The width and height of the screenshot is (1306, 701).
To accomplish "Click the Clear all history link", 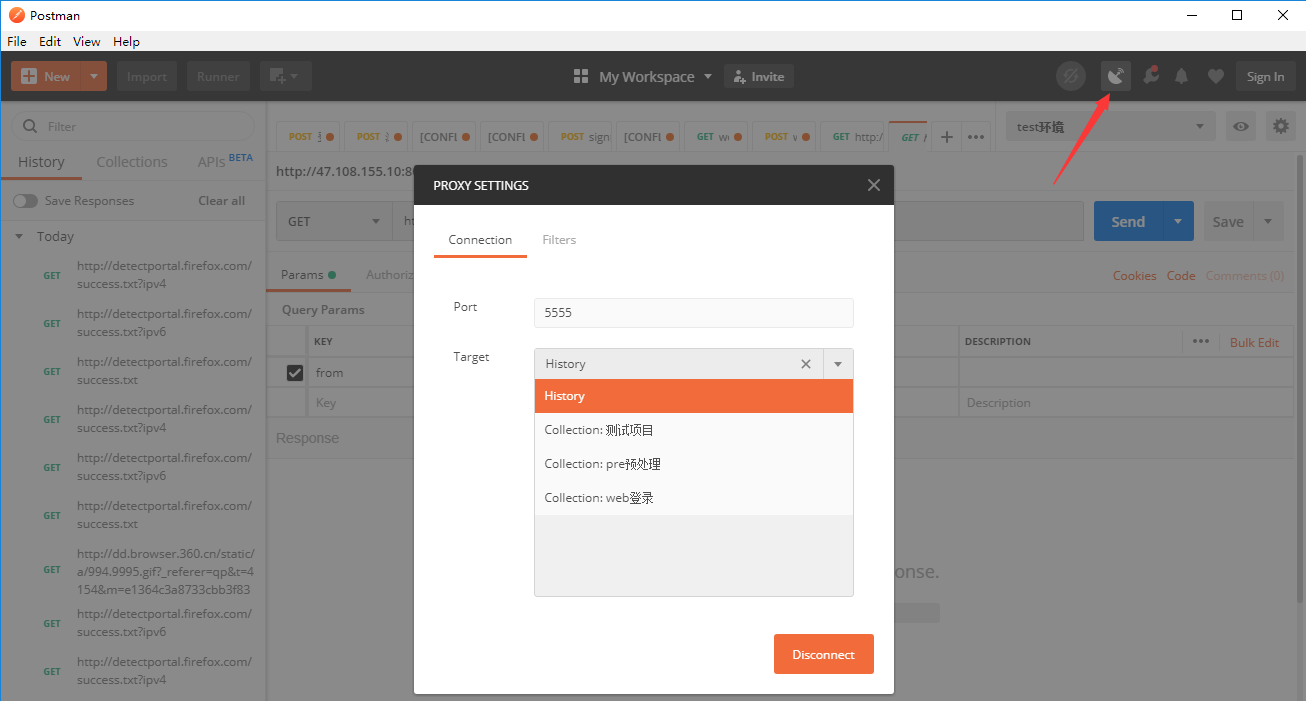I will pos(222,201).
